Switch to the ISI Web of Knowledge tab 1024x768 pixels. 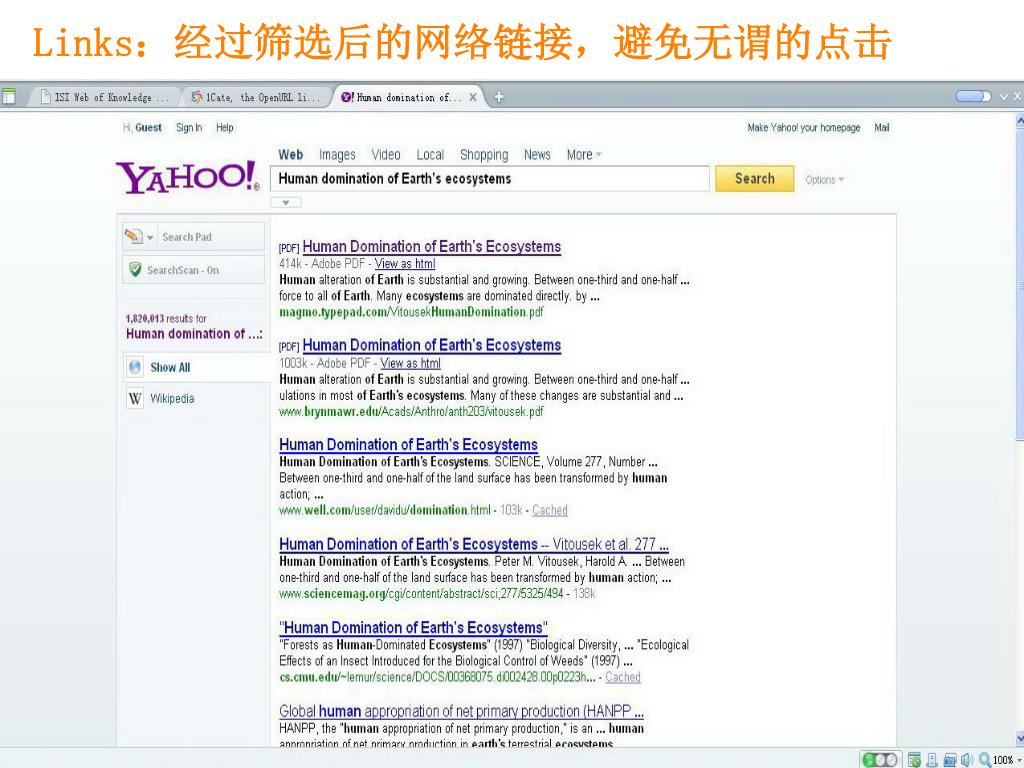[x=104, y=97]
